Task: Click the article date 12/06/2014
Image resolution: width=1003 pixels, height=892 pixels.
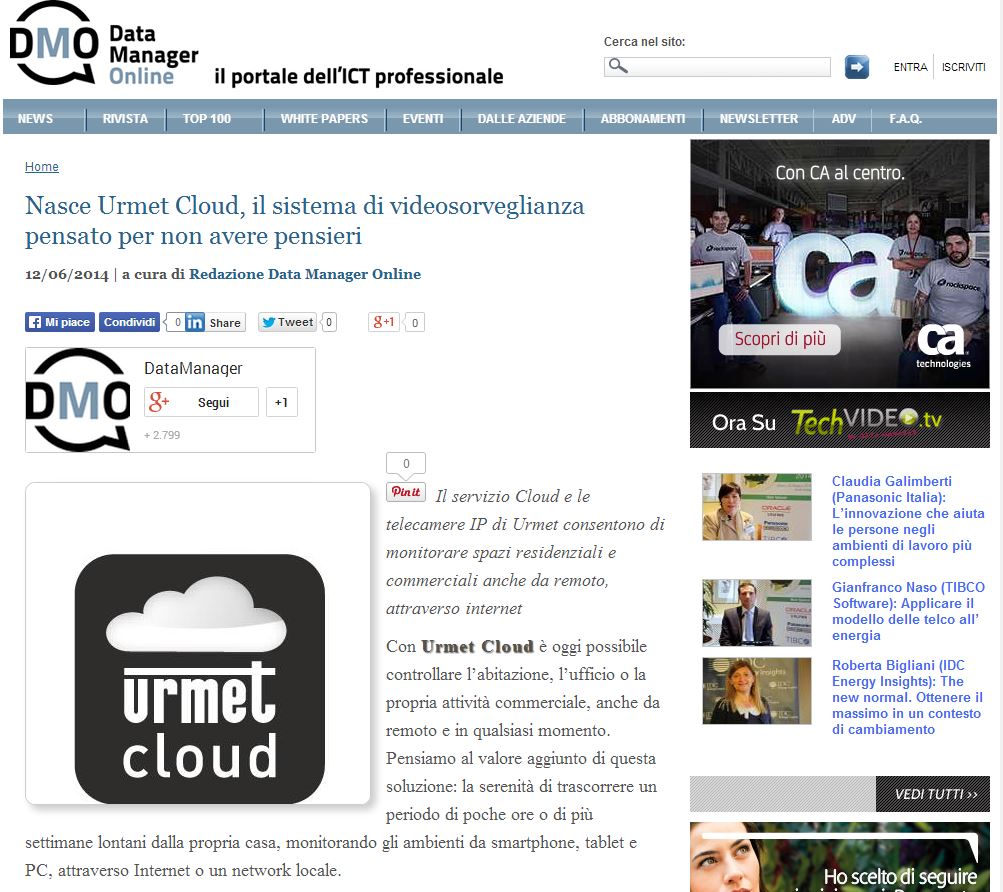Action: [67, 275]
